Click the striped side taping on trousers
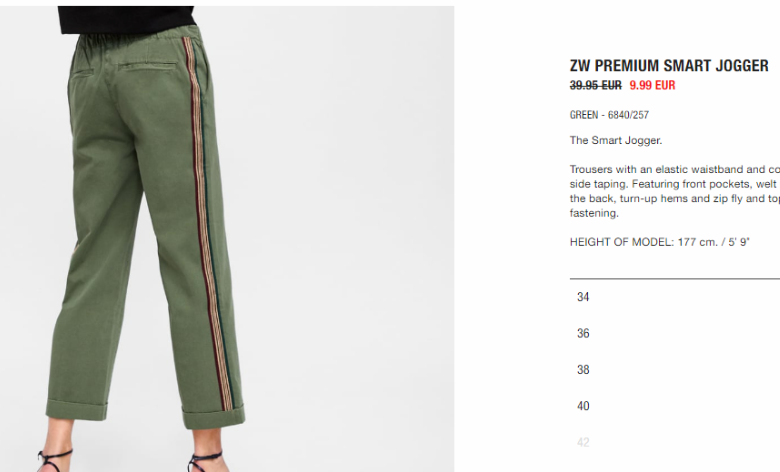 pyautogui.click(x=209, y=224)
